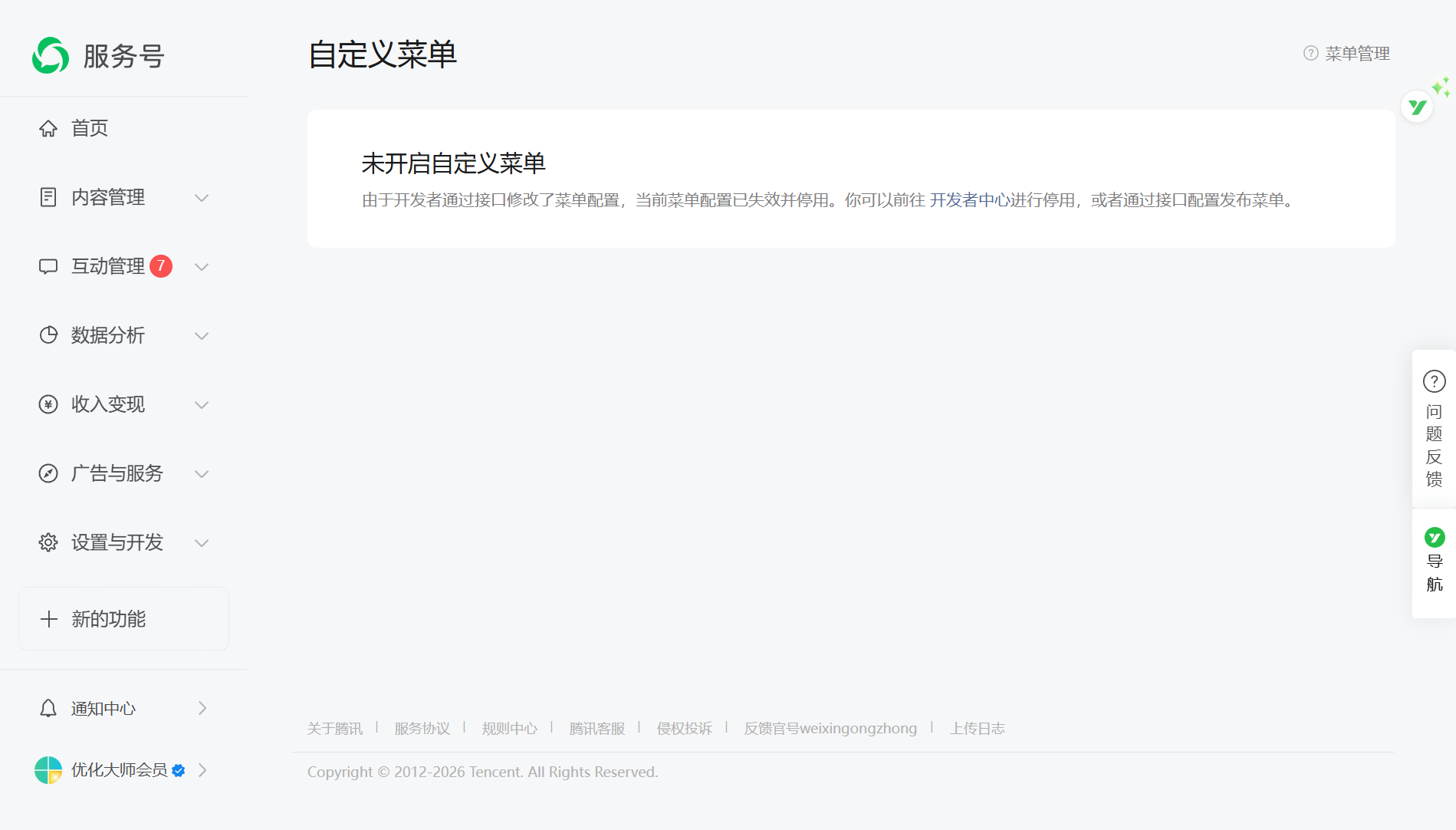Click 新的功能 dashed add area

click(107, 618)
